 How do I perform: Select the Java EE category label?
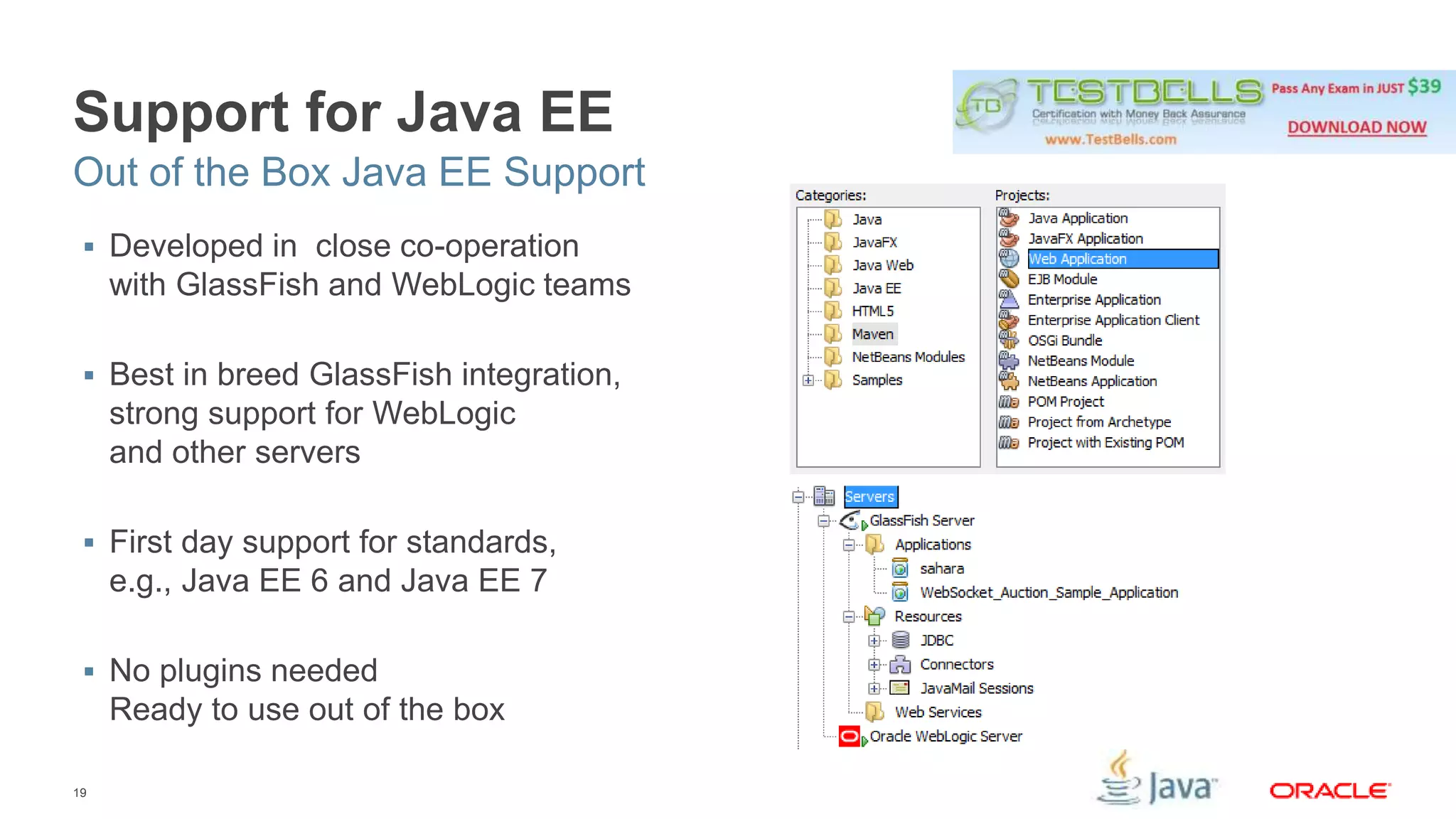877,288
